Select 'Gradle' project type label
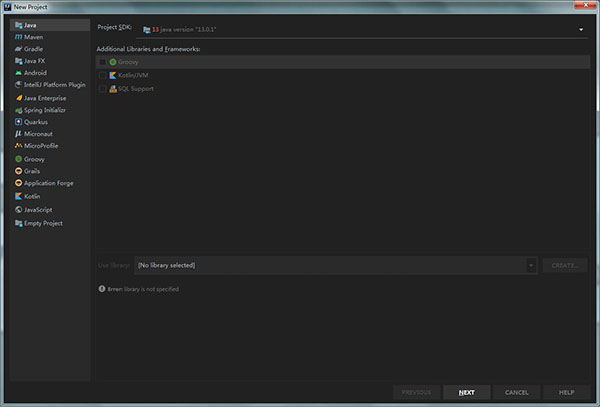 coord(34,49)
